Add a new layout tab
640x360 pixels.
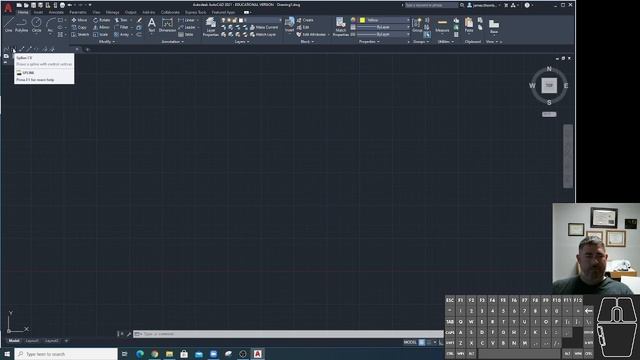[x=66, y=341]
